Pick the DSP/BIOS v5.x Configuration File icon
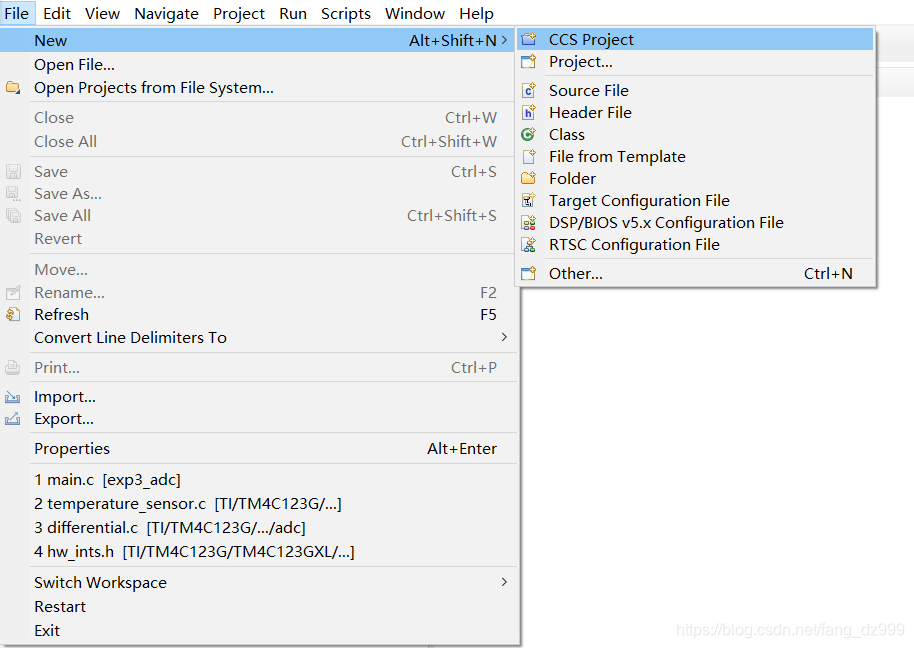Screen dimensions: 914x648 [529, 223]
